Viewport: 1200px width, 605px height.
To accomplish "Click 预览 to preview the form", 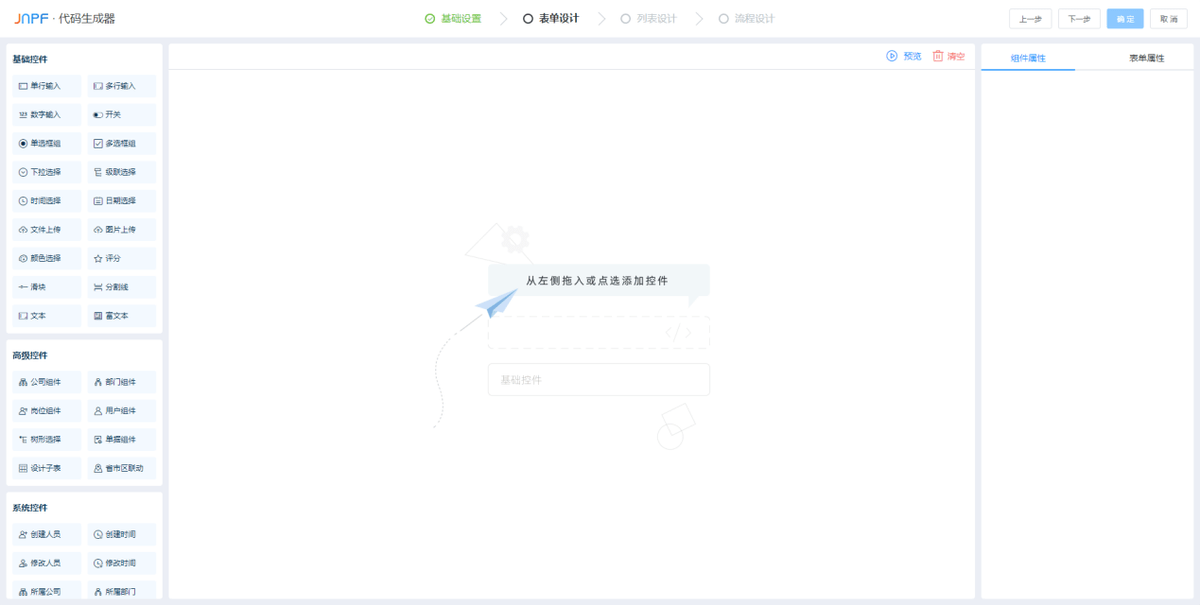I will pyautogui.click(x=904, y=56).
